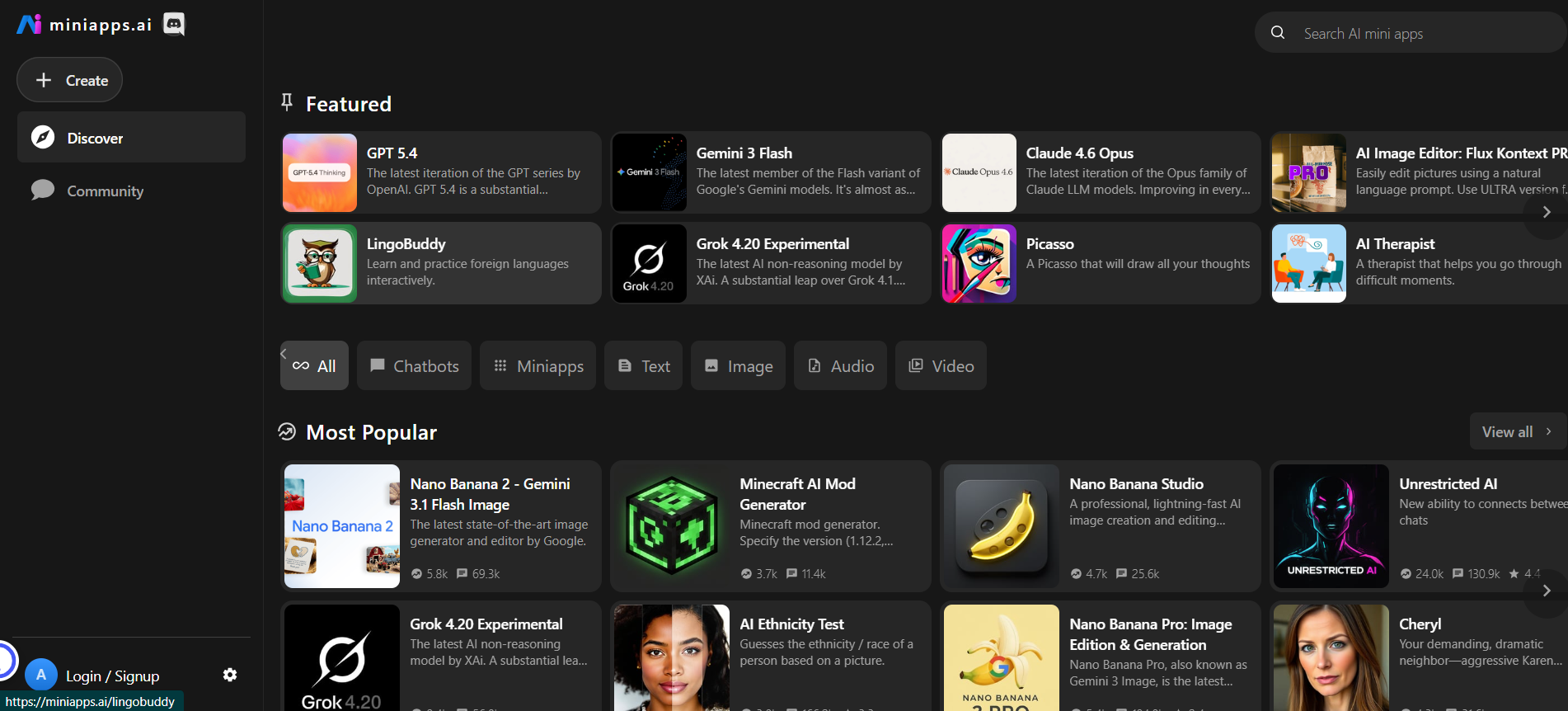Open the Nano Banana Pro thumbnail
Screen dimensions: 1568x711
[x=1002, y=657]
